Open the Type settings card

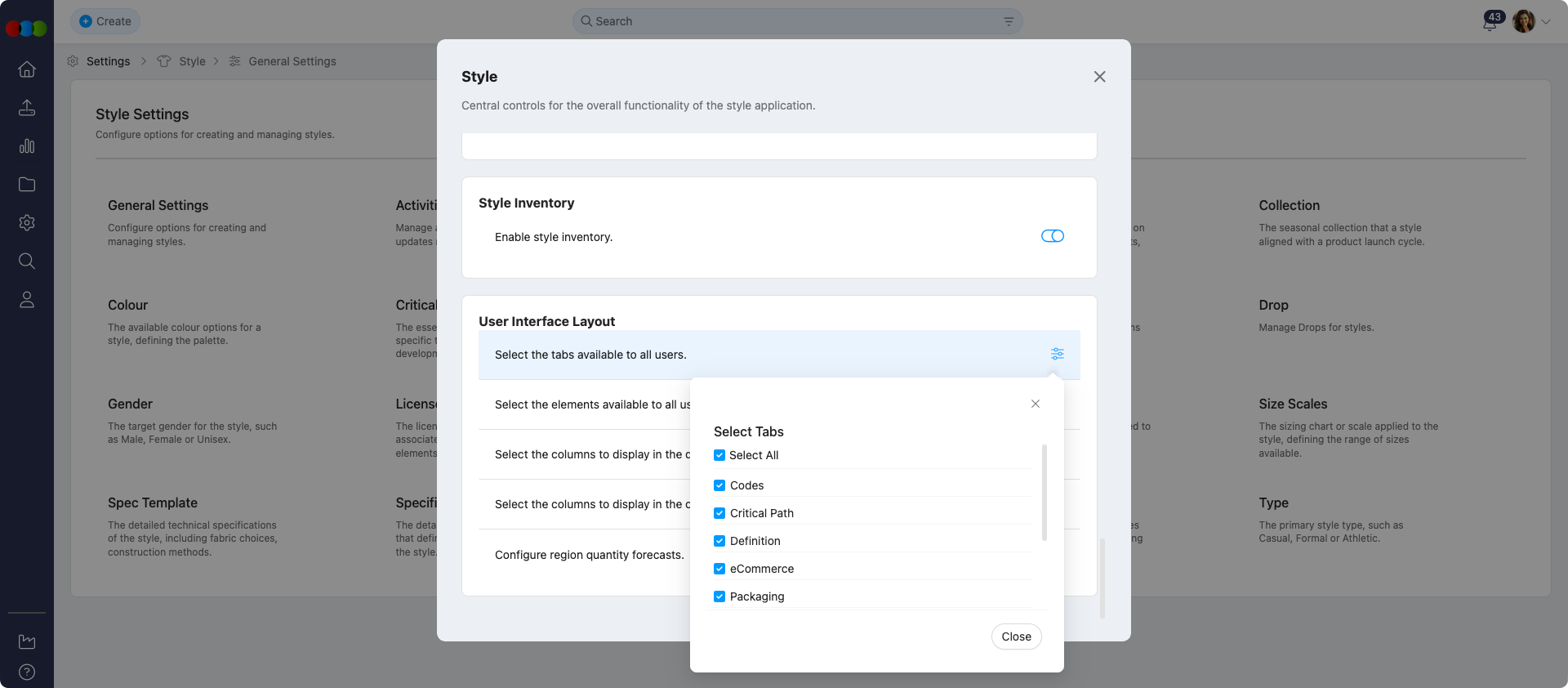[1331, 520]
